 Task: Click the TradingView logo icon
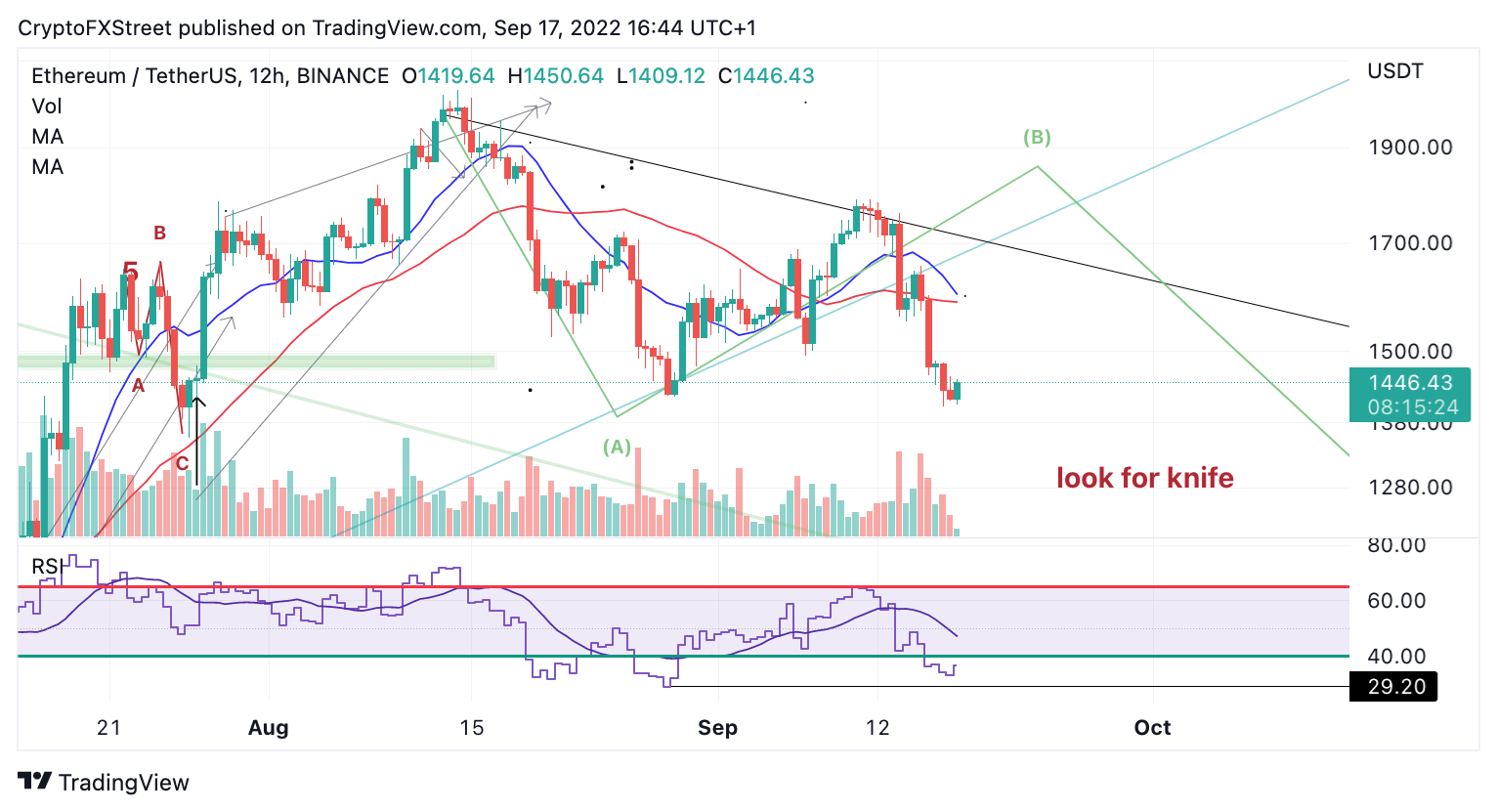click(34, 782)
